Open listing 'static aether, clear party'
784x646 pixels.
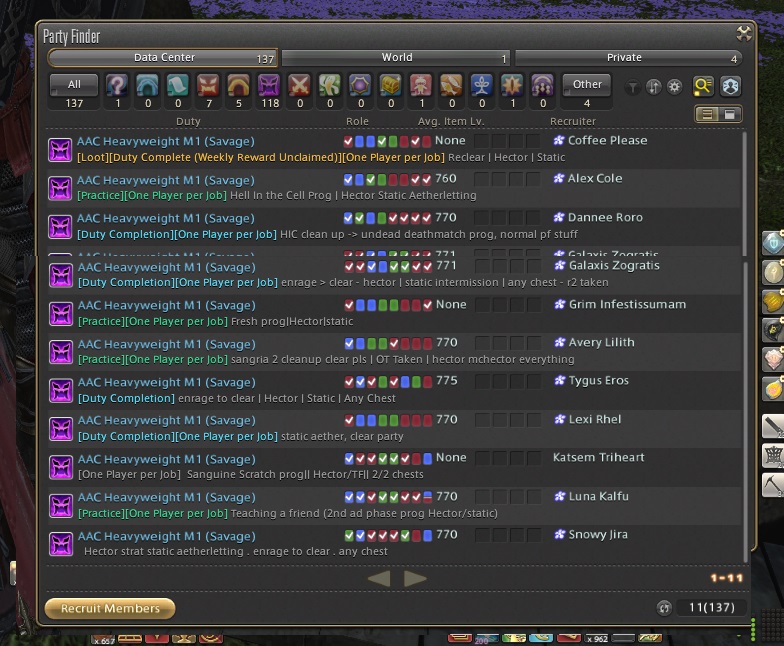(342, 436)
